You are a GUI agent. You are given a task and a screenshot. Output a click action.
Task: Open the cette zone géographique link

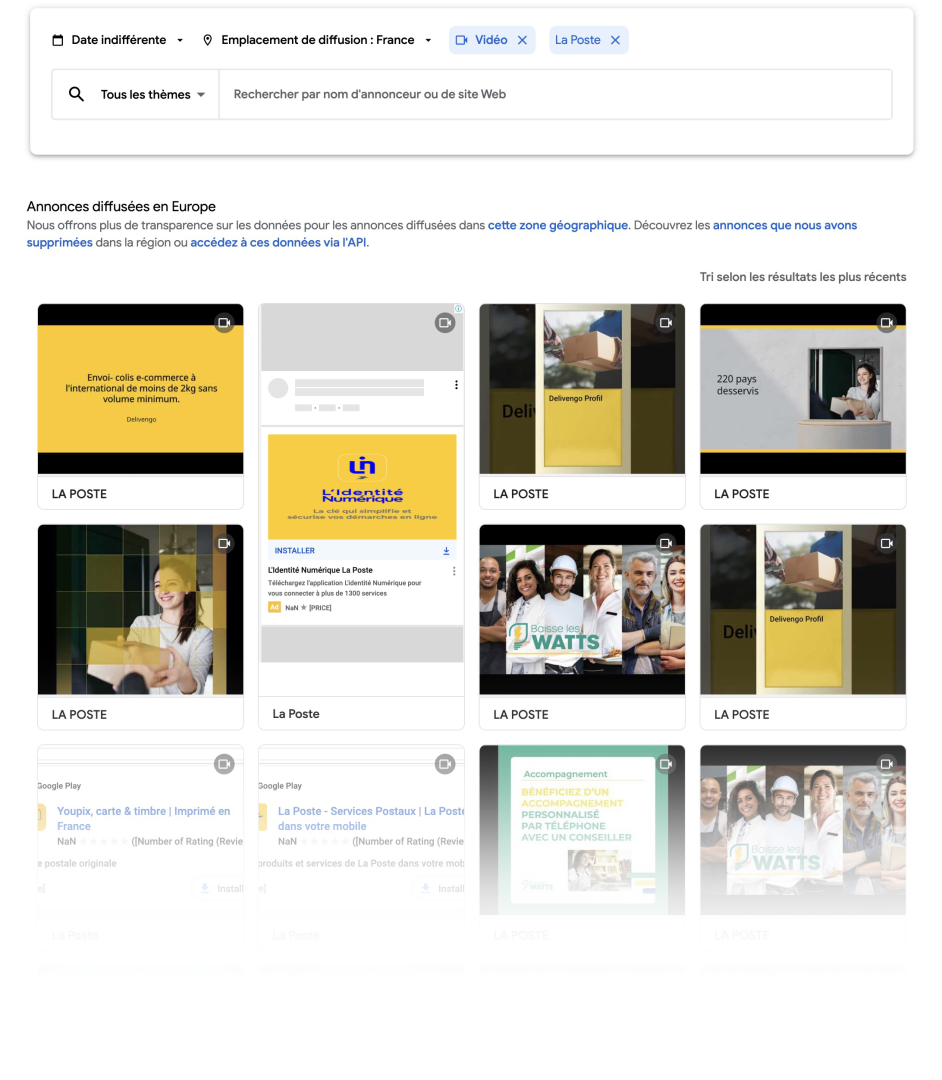click(558, 225)
